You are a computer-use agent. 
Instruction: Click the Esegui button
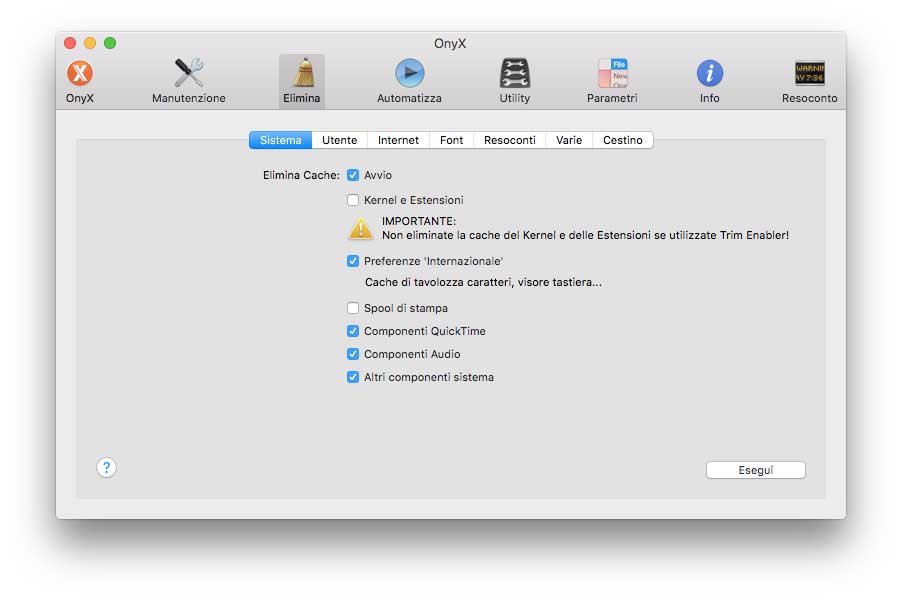point(755,470)
